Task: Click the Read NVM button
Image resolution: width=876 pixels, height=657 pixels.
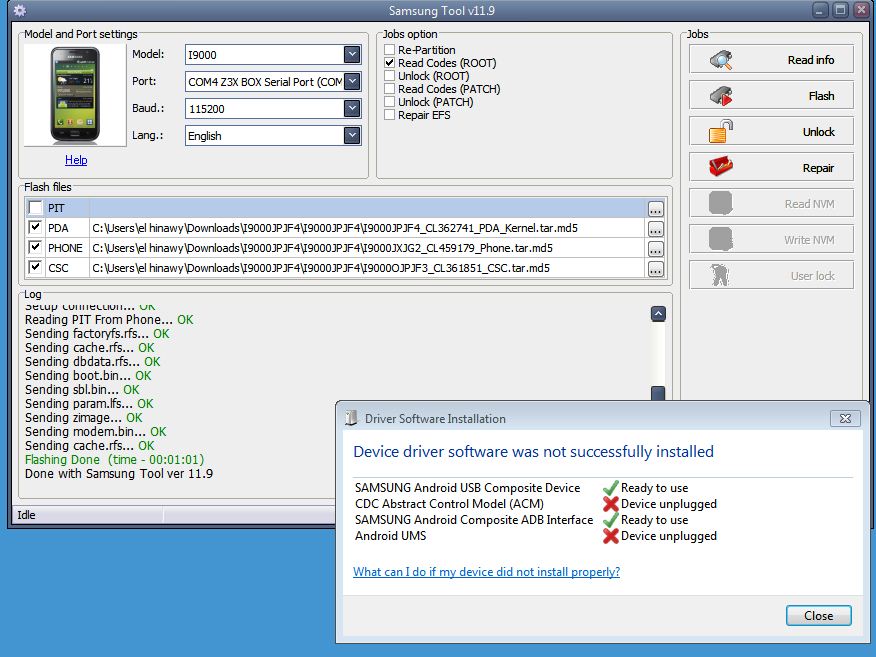Action: coord(771,203)
